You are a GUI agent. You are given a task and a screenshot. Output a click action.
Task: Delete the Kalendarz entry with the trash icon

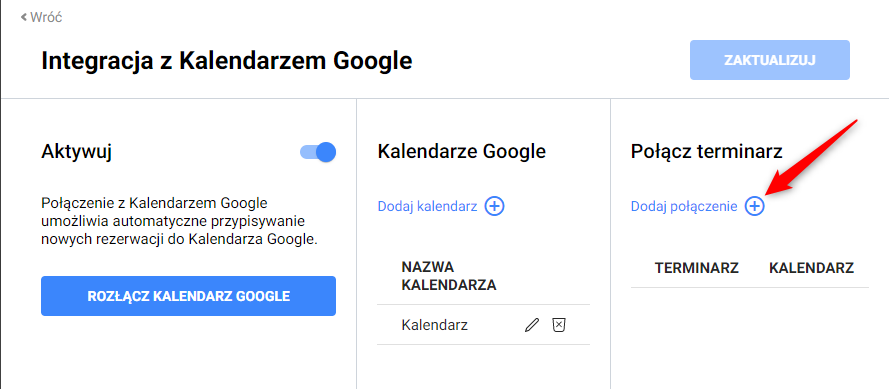(x=559, y=325)
